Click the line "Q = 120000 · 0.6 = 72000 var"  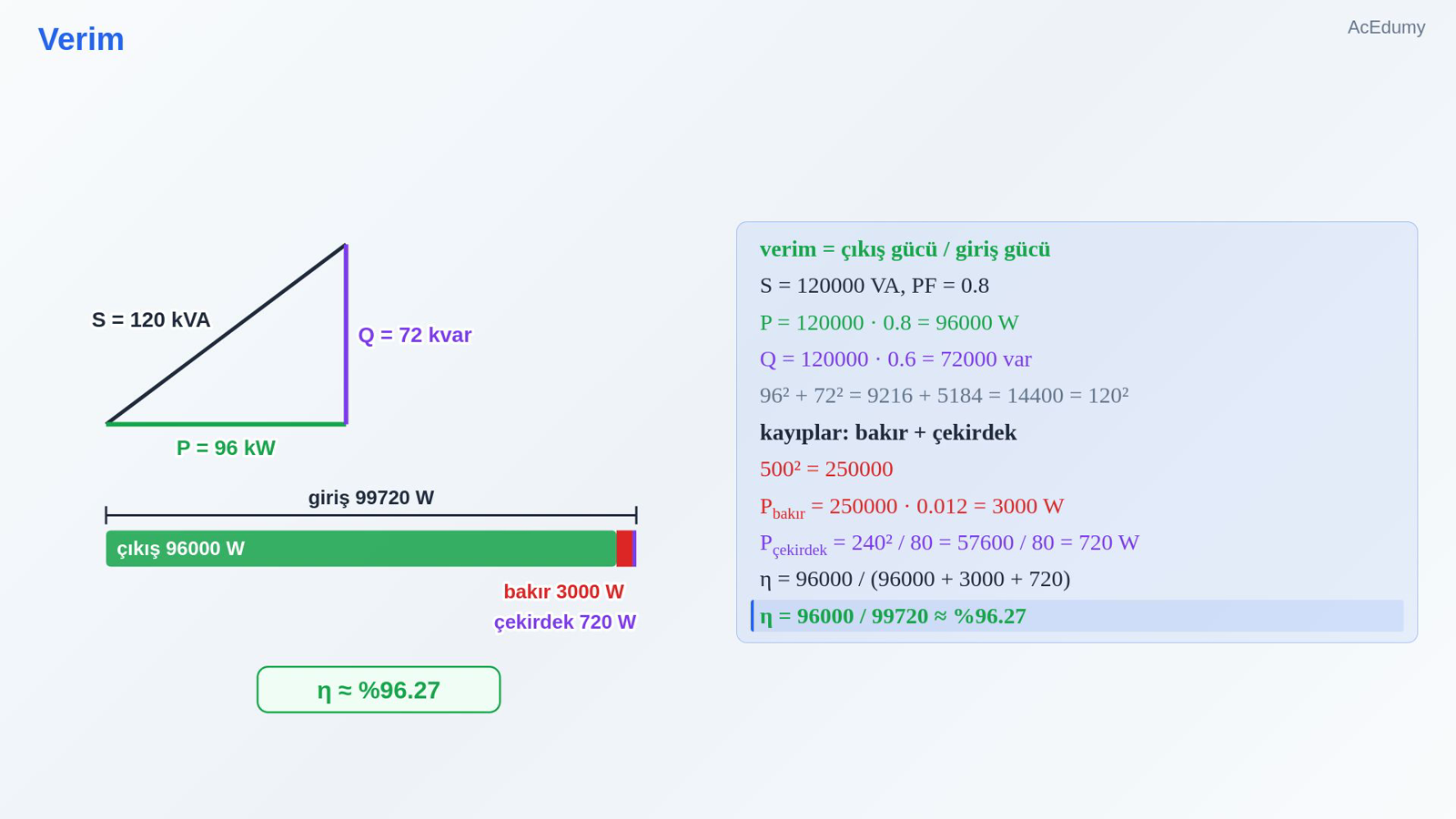point(895,359)
